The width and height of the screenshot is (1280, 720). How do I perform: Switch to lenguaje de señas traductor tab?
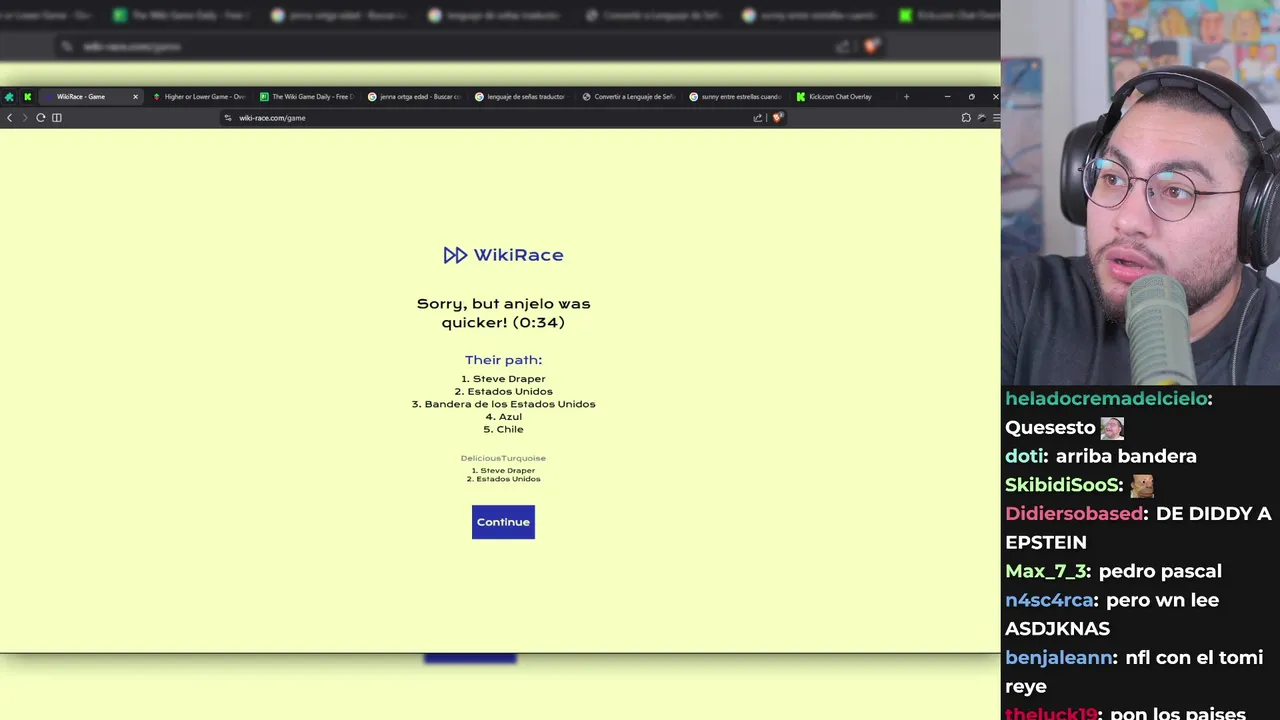pos(521,97)
